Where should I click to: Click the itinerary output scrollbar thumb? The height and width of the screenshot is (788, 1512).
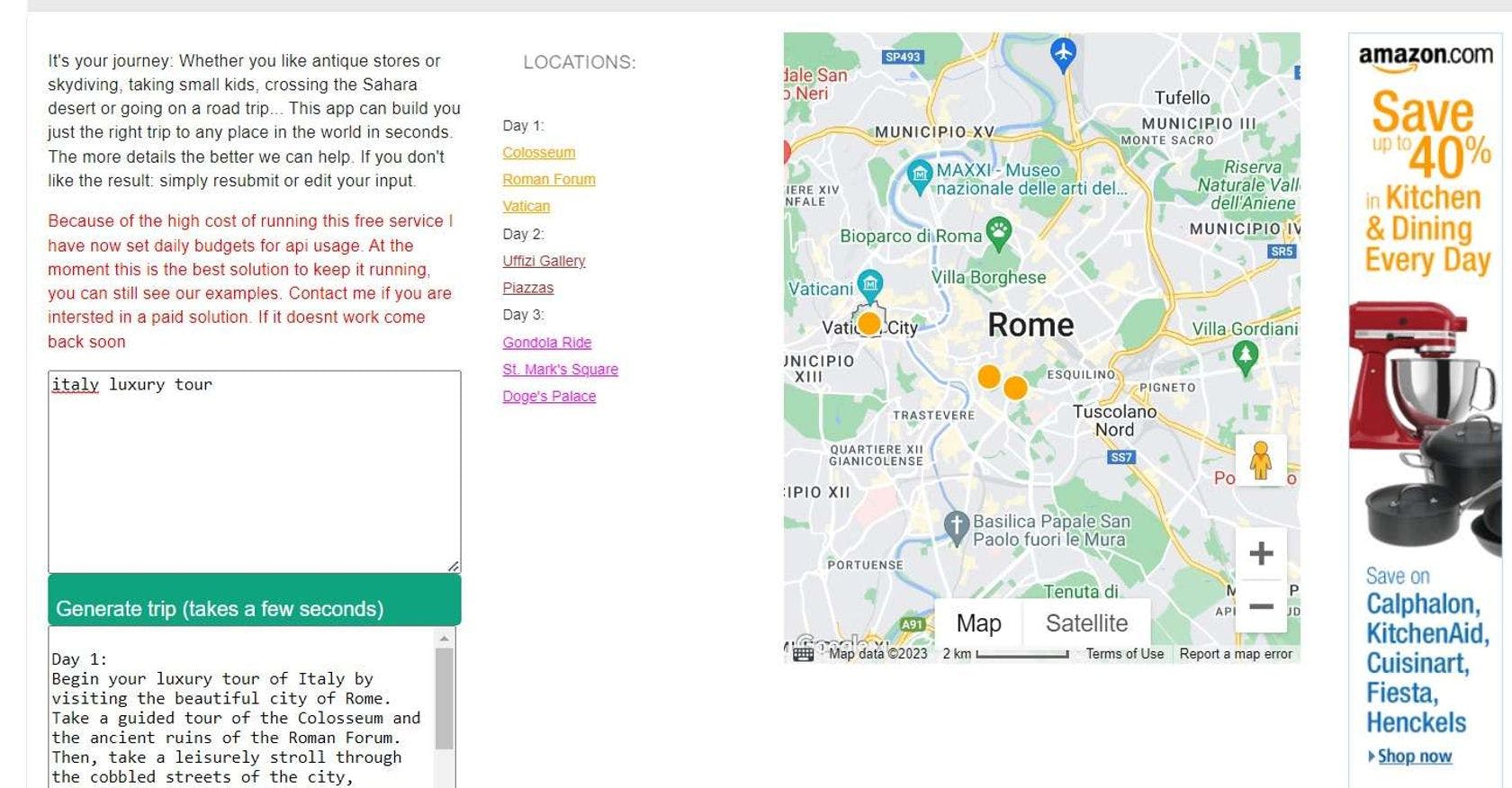pyautogui.click(x=444, y=698)
